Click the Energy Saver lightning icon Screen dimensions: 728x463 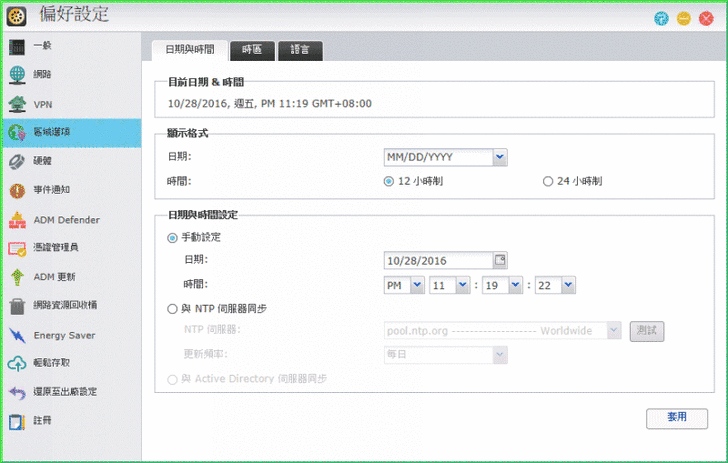click(x=17, y=335)
